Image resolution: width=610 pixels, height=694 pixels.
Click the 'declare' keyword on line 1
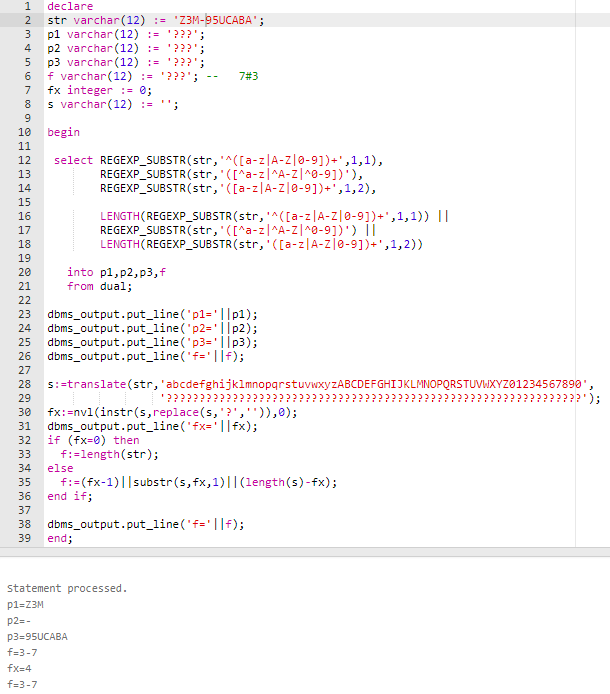(x=69, y=6)
